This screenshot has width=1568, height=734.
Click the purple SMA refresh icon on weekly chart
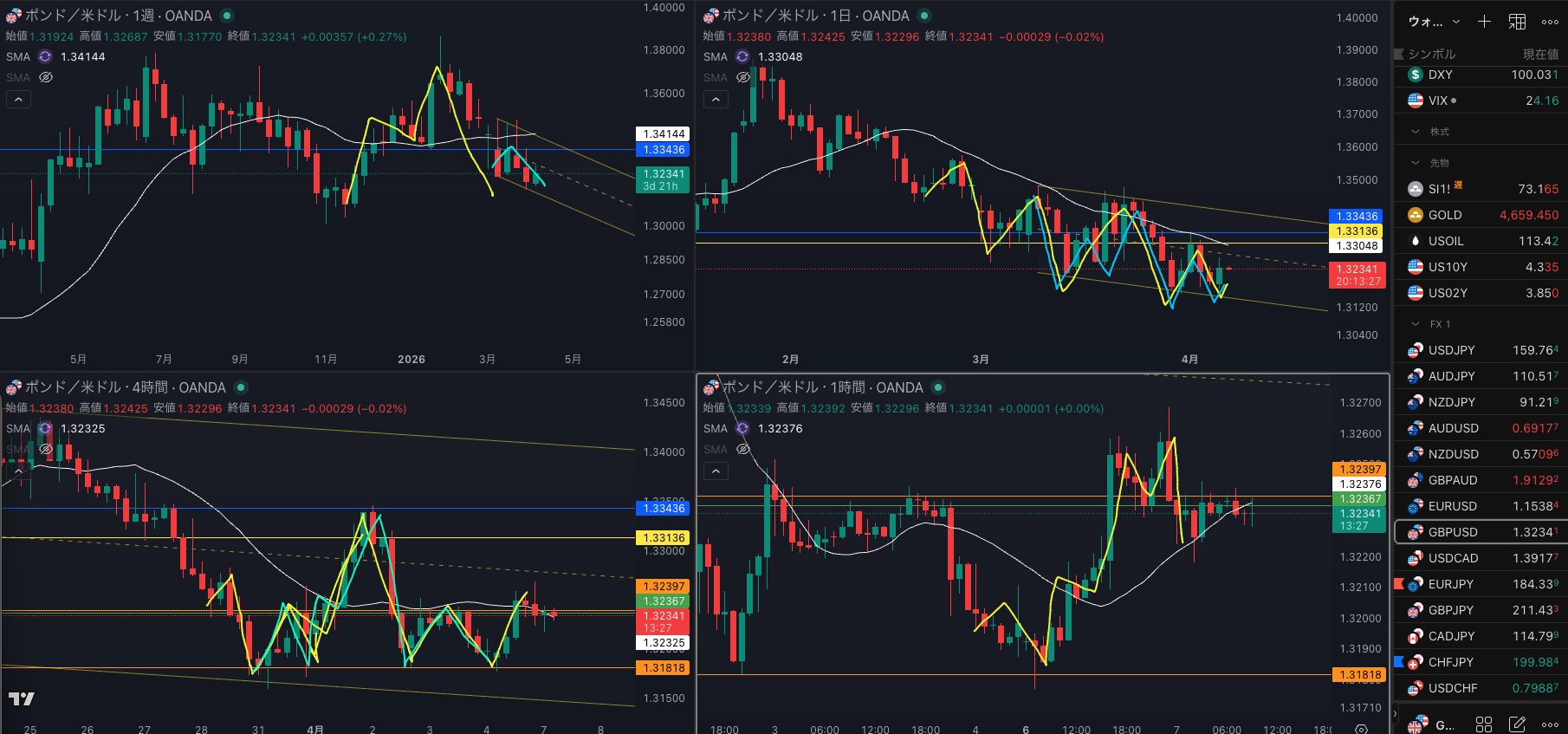pyautogui.click(x=45, y=56)
